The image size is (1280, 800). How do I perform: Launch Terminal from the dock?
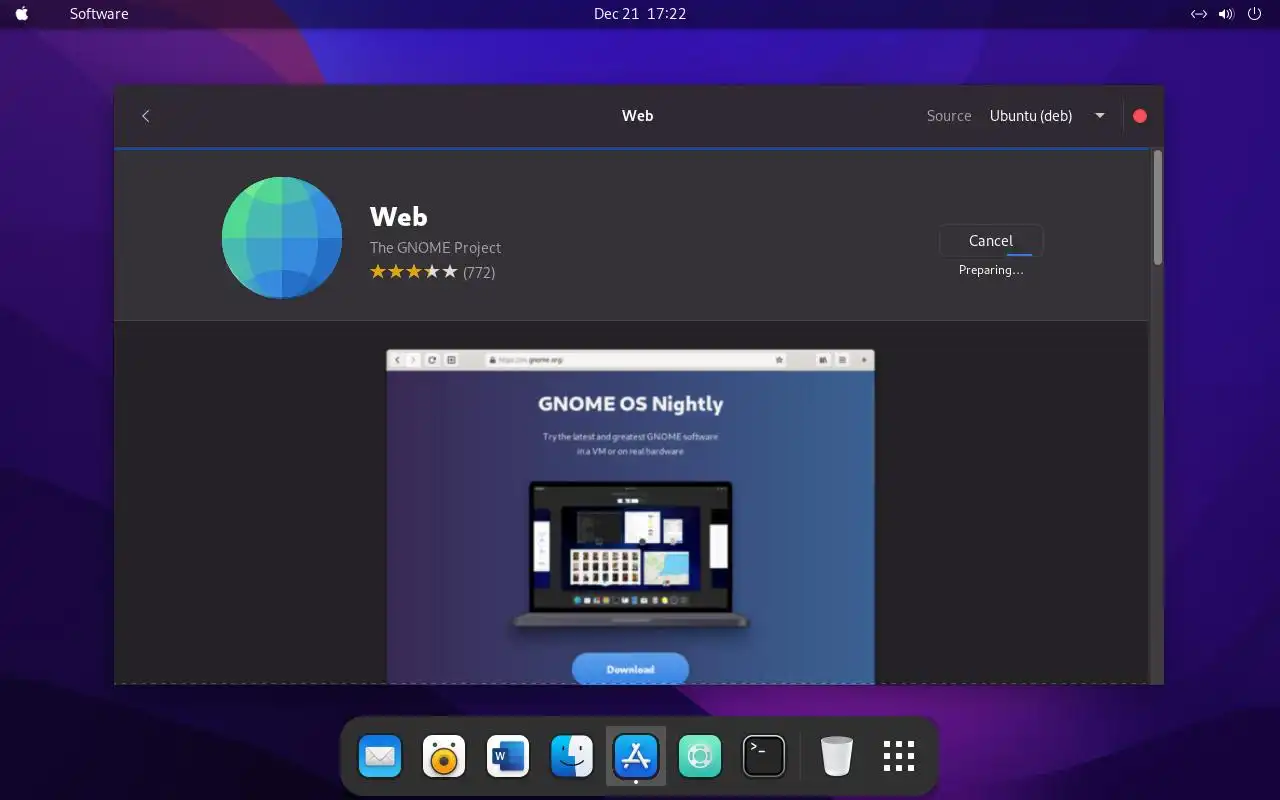coord(764,756)
